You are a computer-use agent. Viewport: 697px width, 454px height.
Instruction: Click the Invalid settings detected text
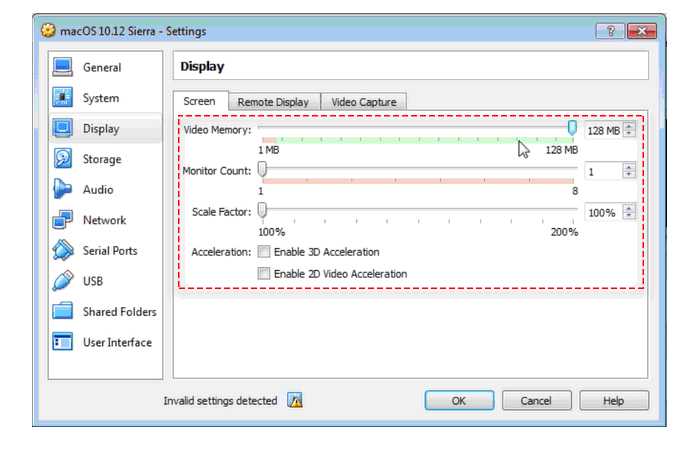220,401
